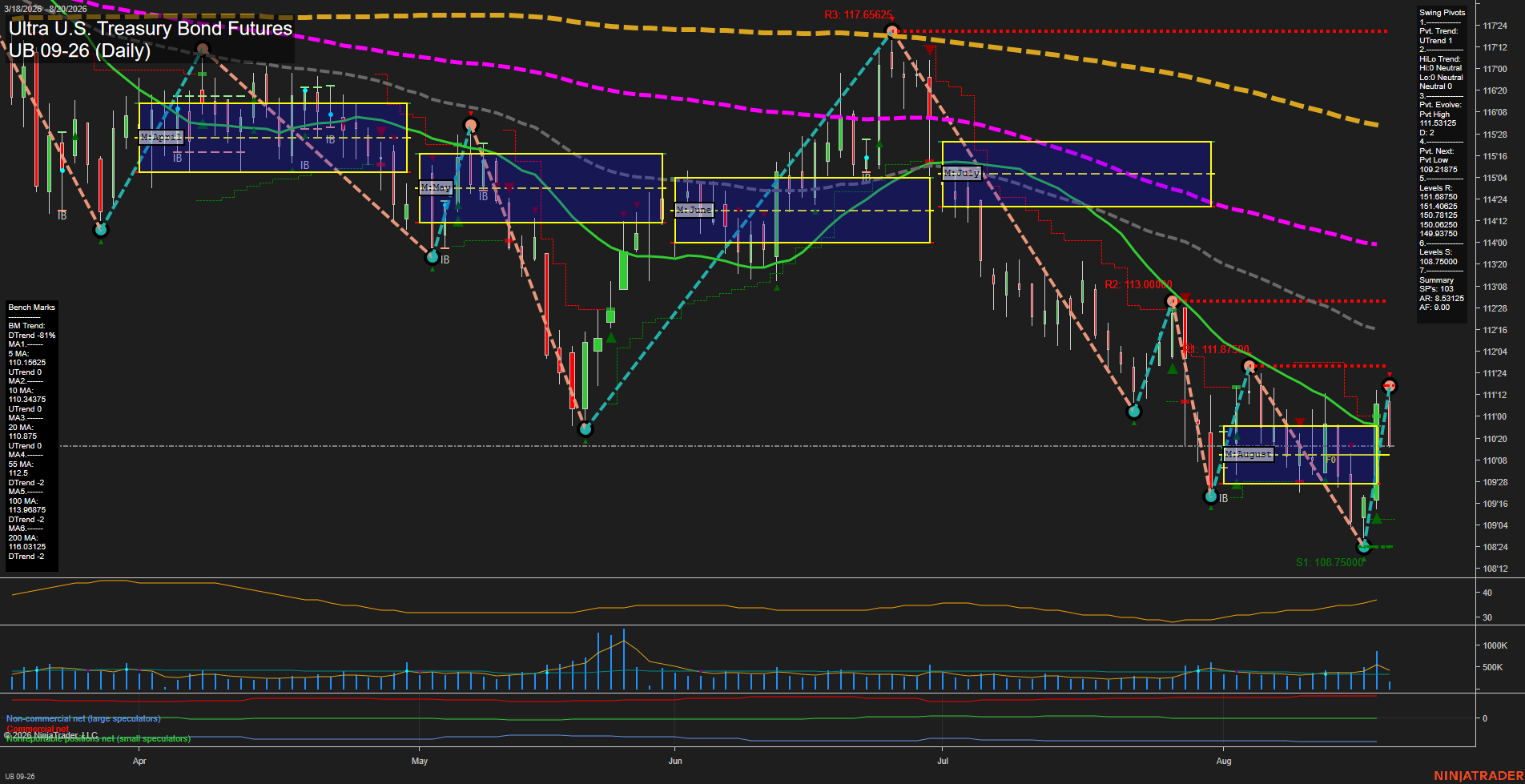Click the 3/18/2026 - 8/20/2026 date range
1525x784 pixels.
46,9
